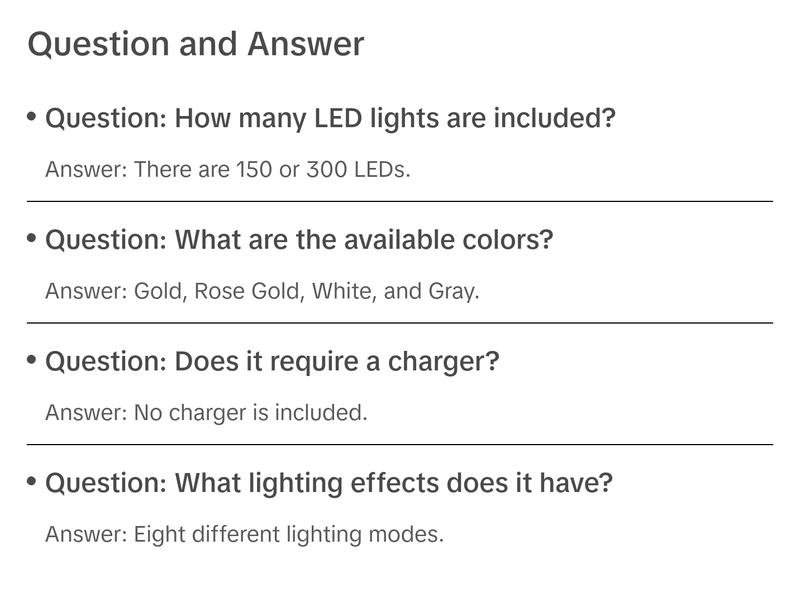This screenshot has height=598, width=800.
Task: Expand the "Does it require a charger?" question
Action: click(x=271, y=361)
